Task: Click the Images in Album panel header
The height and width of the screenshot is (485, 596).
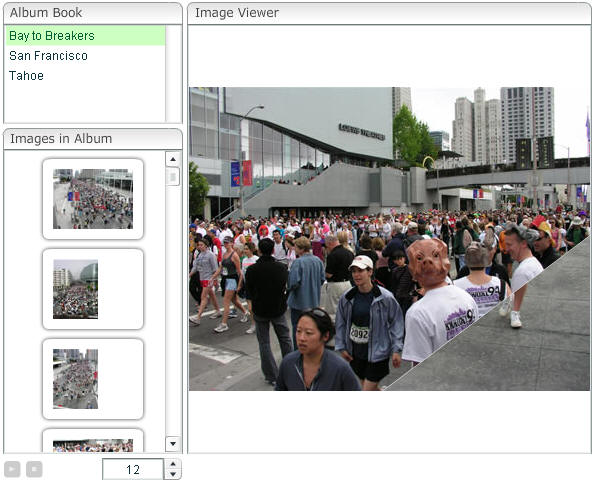Action: point(93,139)
